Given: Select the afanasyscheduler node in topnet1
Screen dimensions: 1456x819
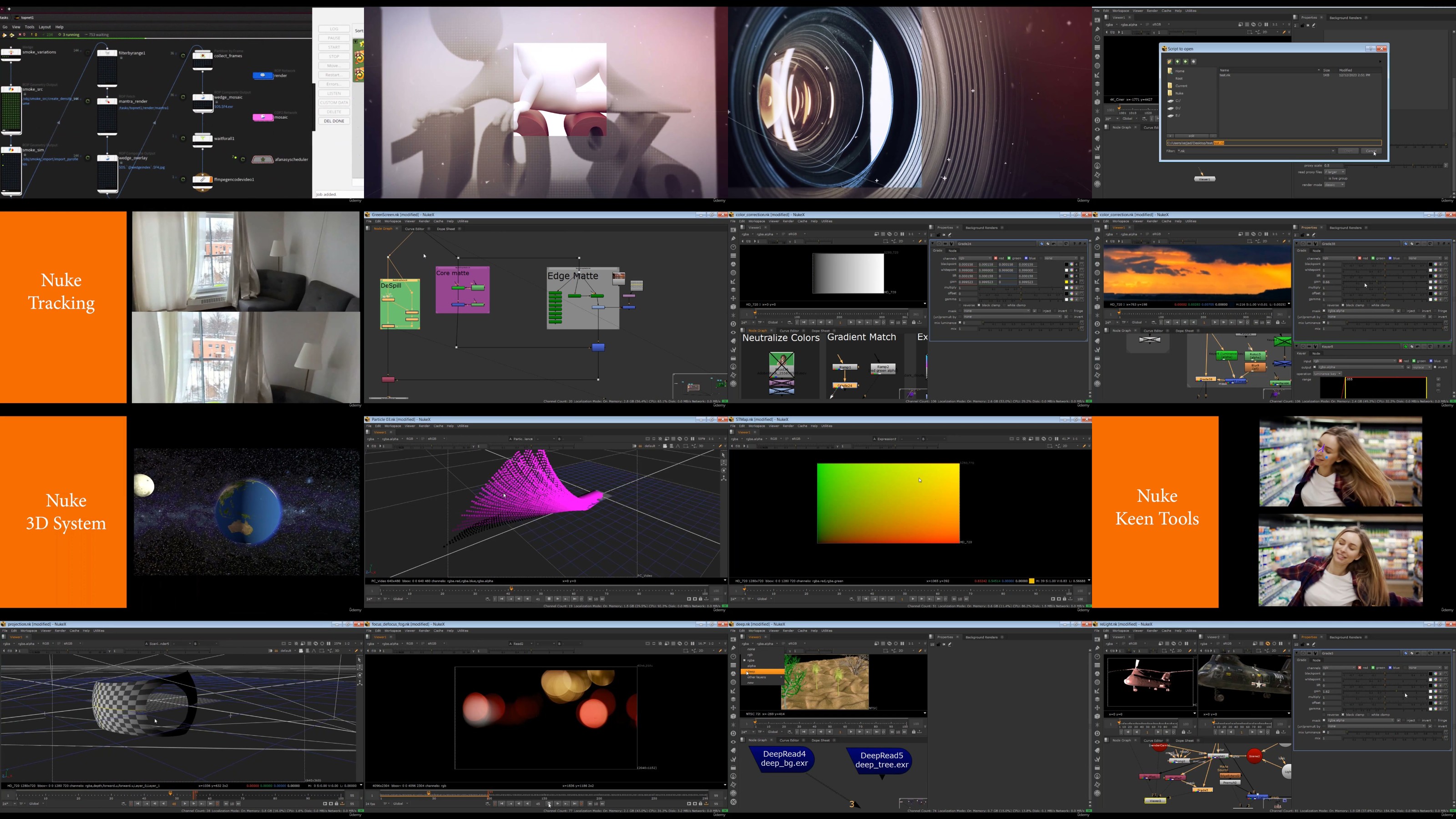Looking at the screenshot, I should pos(262,159).
